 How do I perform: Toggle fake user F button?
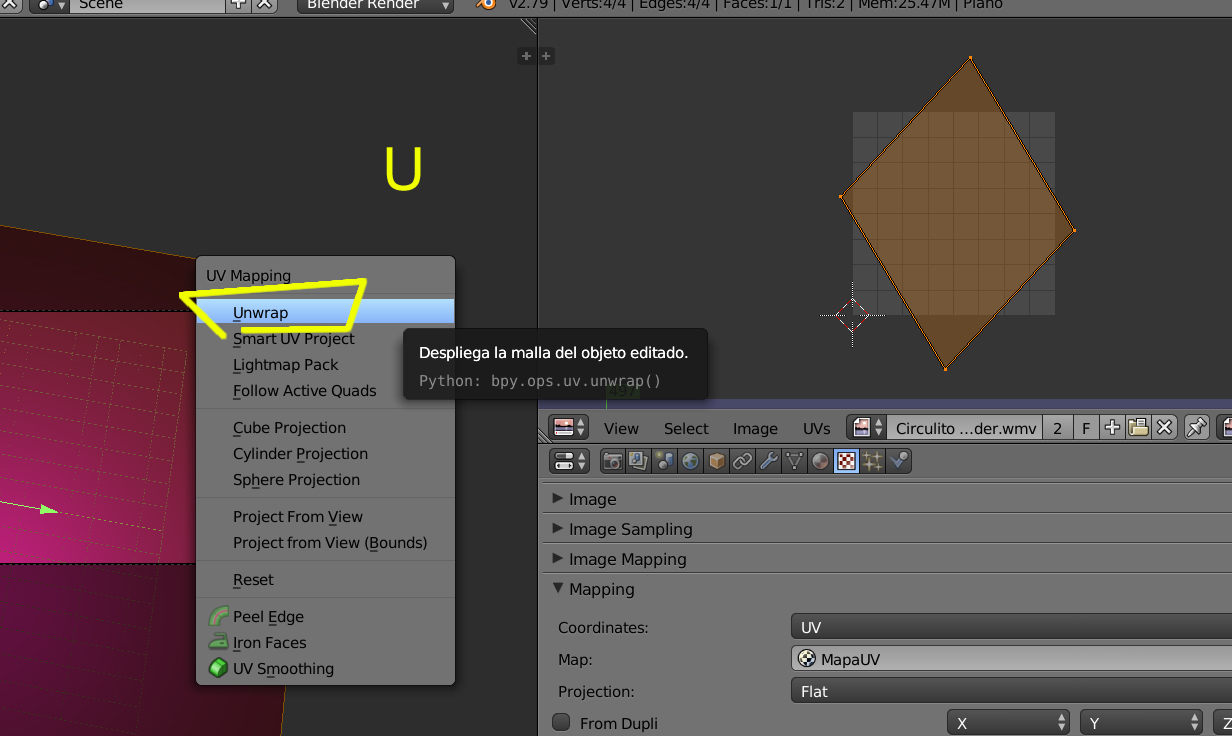[x=1086, y=428]
